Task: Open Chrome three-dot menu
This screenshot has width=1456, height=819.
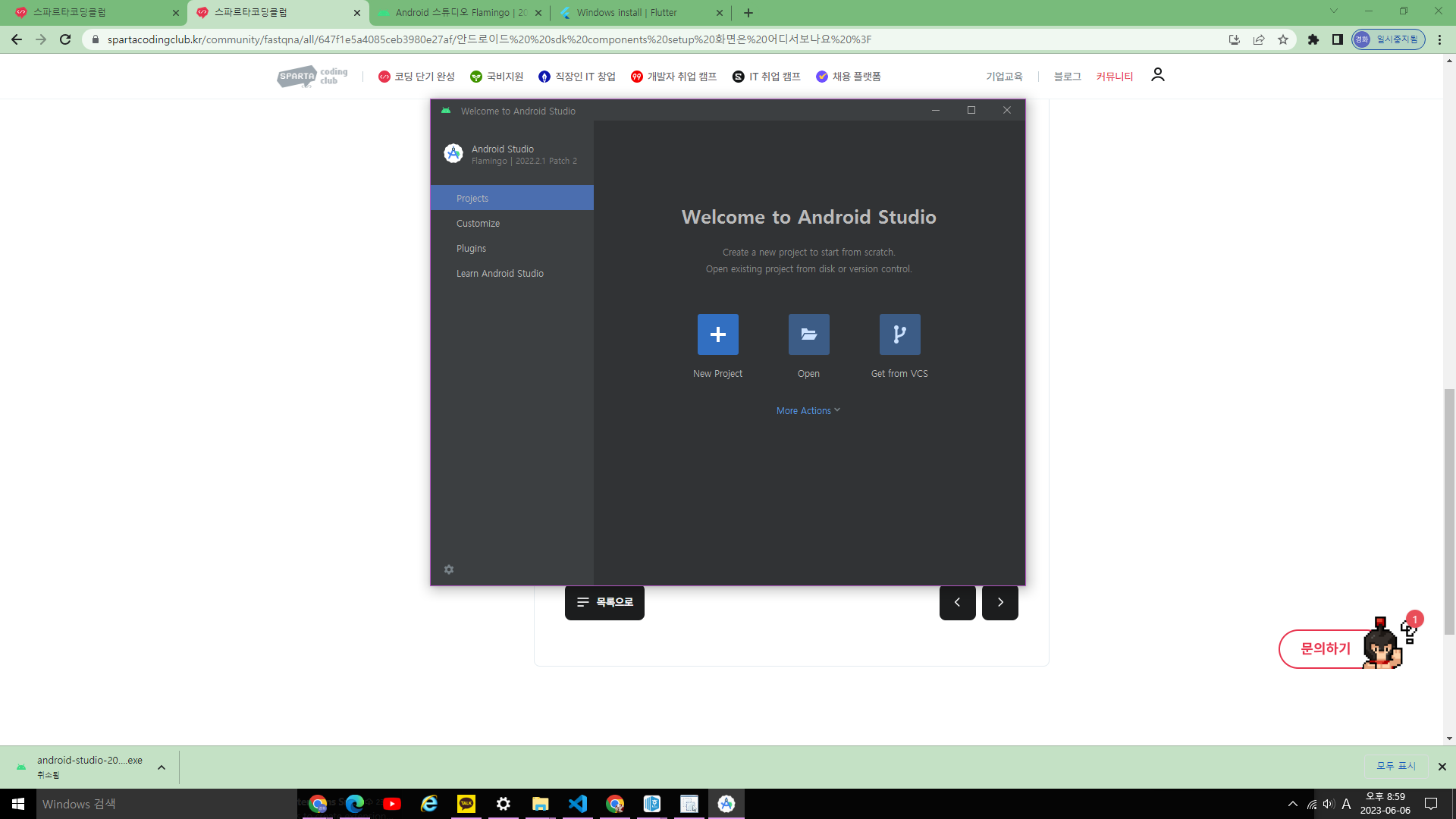Action: tap(1440, 39)
